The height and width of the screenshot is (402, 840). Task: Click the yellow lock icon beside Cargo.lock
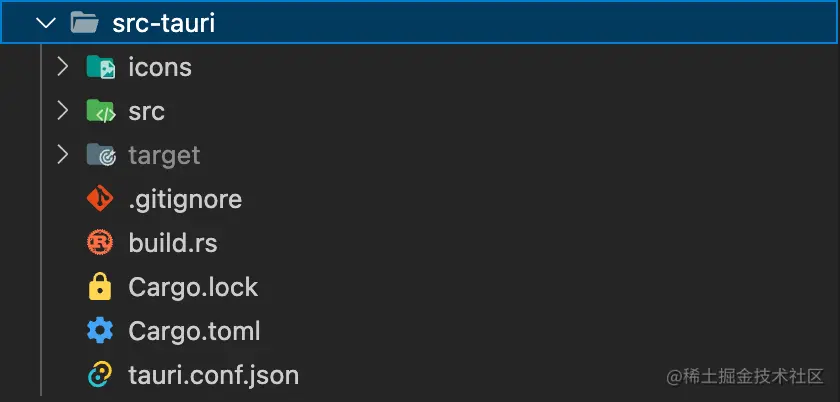100,288
